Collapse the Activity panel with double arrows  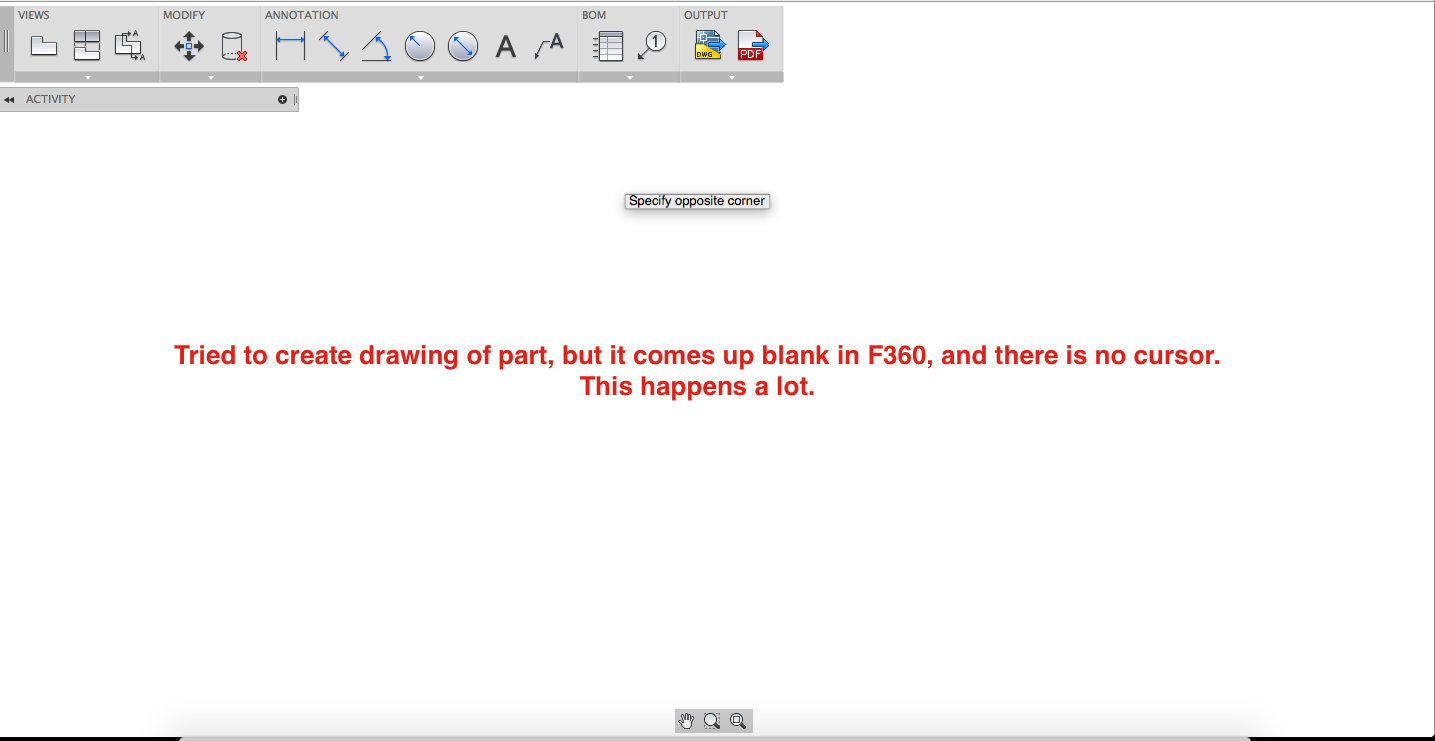[x=9, y=100]
